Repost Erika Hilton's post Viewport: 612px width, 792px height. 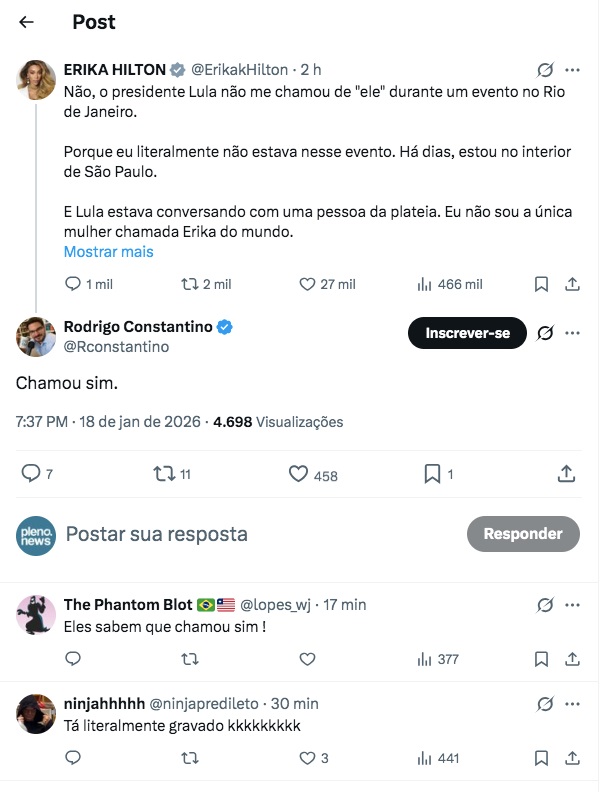(x=189, y=284)
